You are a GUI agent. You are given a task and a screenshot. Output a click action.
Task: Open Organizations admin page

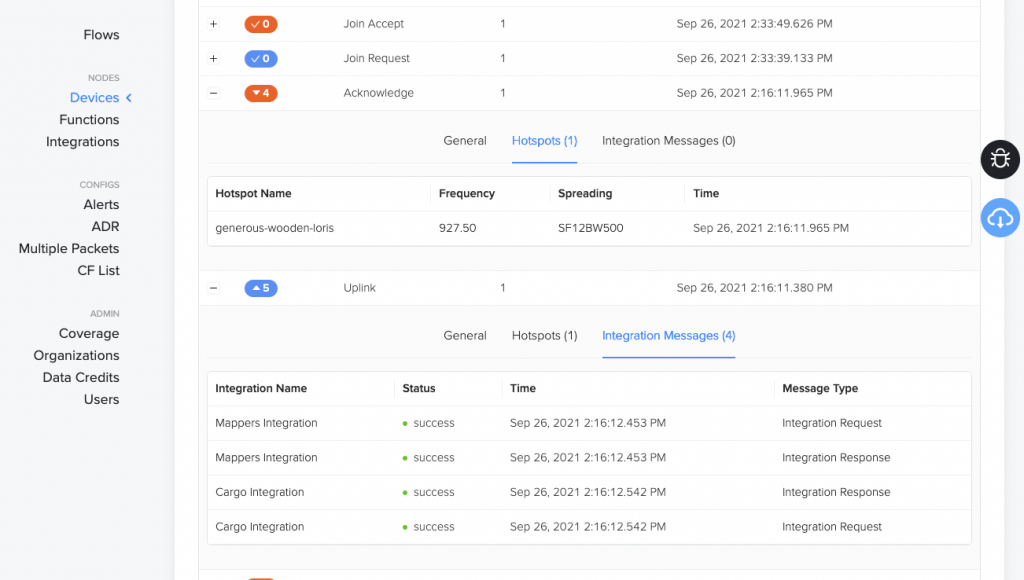click(76, 355)
